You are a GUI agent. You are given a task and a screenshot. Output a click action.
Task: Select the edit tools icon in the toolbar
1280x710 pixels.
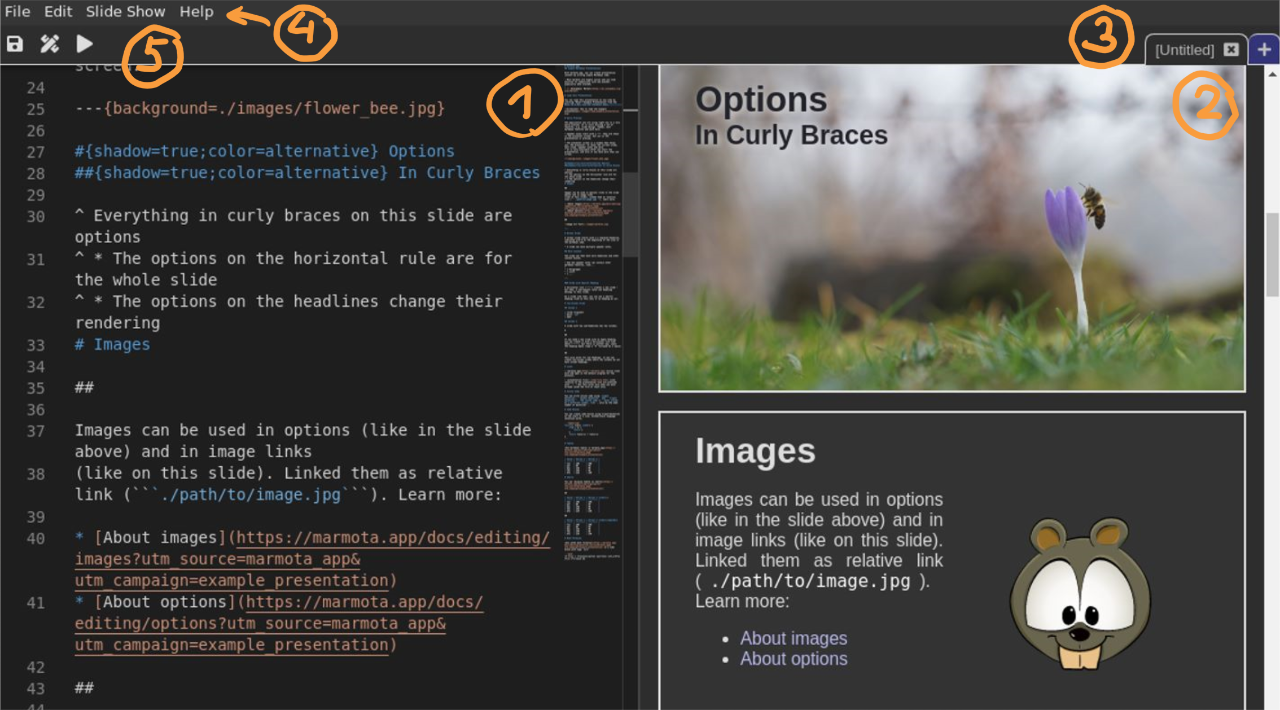tap(49, 43)
